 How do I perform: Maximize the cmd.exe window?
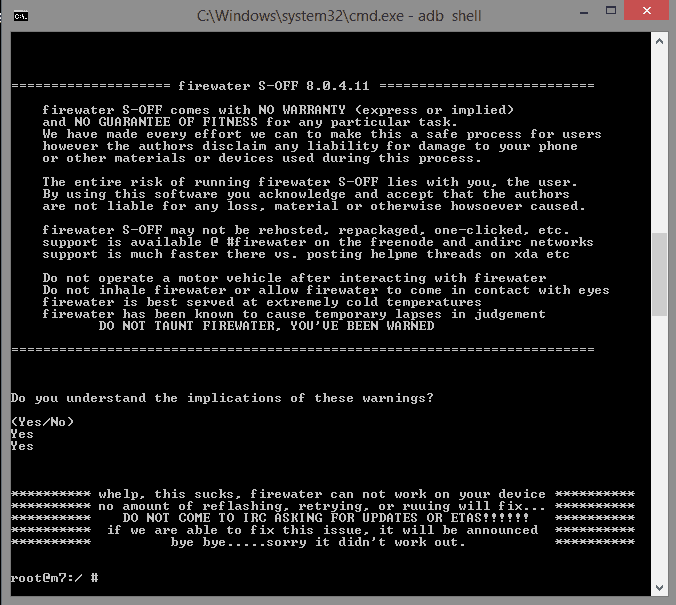coord(611,10)
